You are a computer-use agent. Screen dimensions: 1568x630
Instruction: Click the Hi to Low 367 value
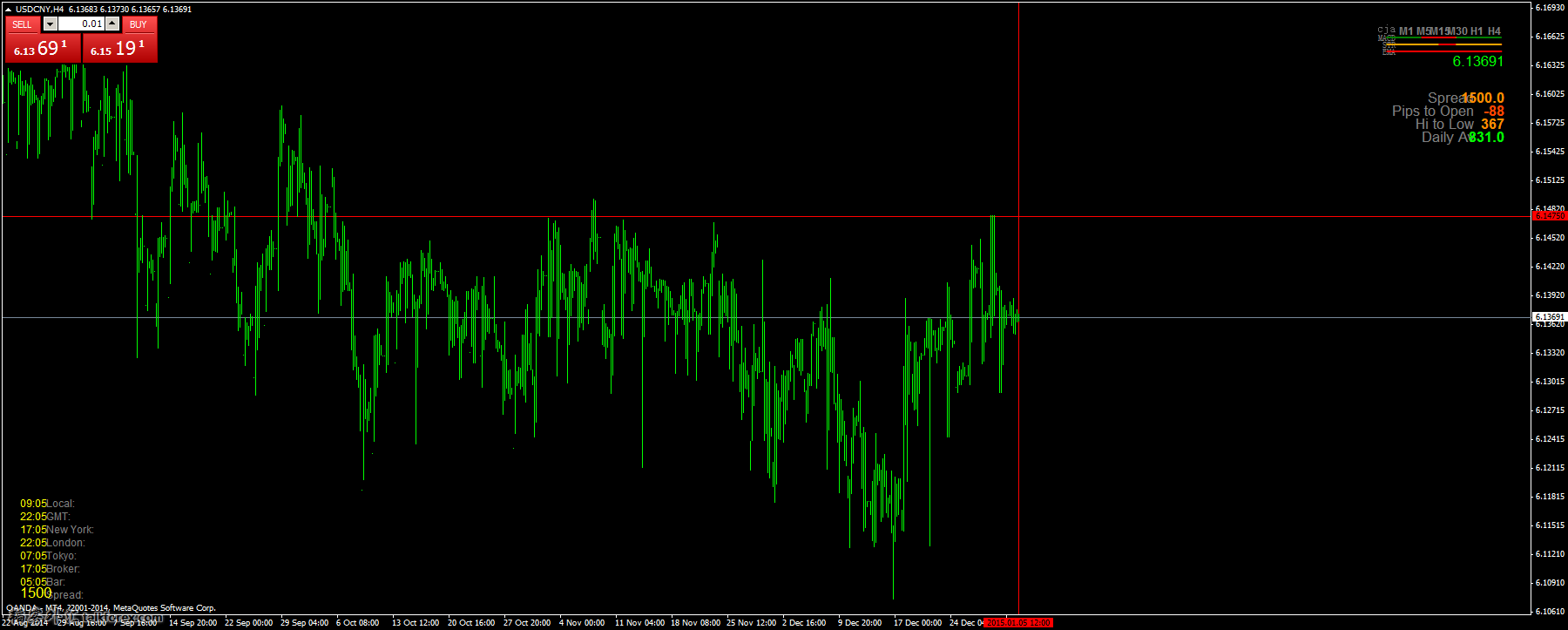coord(1492,124)
